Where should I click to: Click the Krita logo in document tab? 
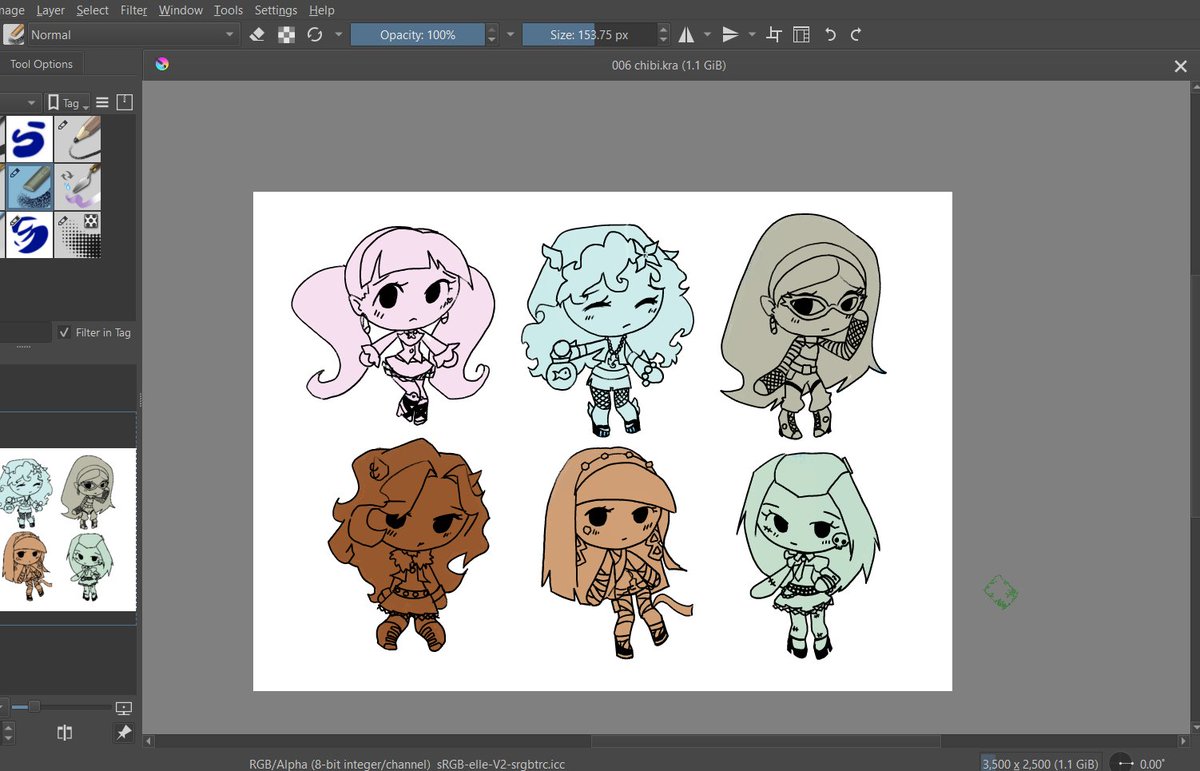(x=162, y=65)
